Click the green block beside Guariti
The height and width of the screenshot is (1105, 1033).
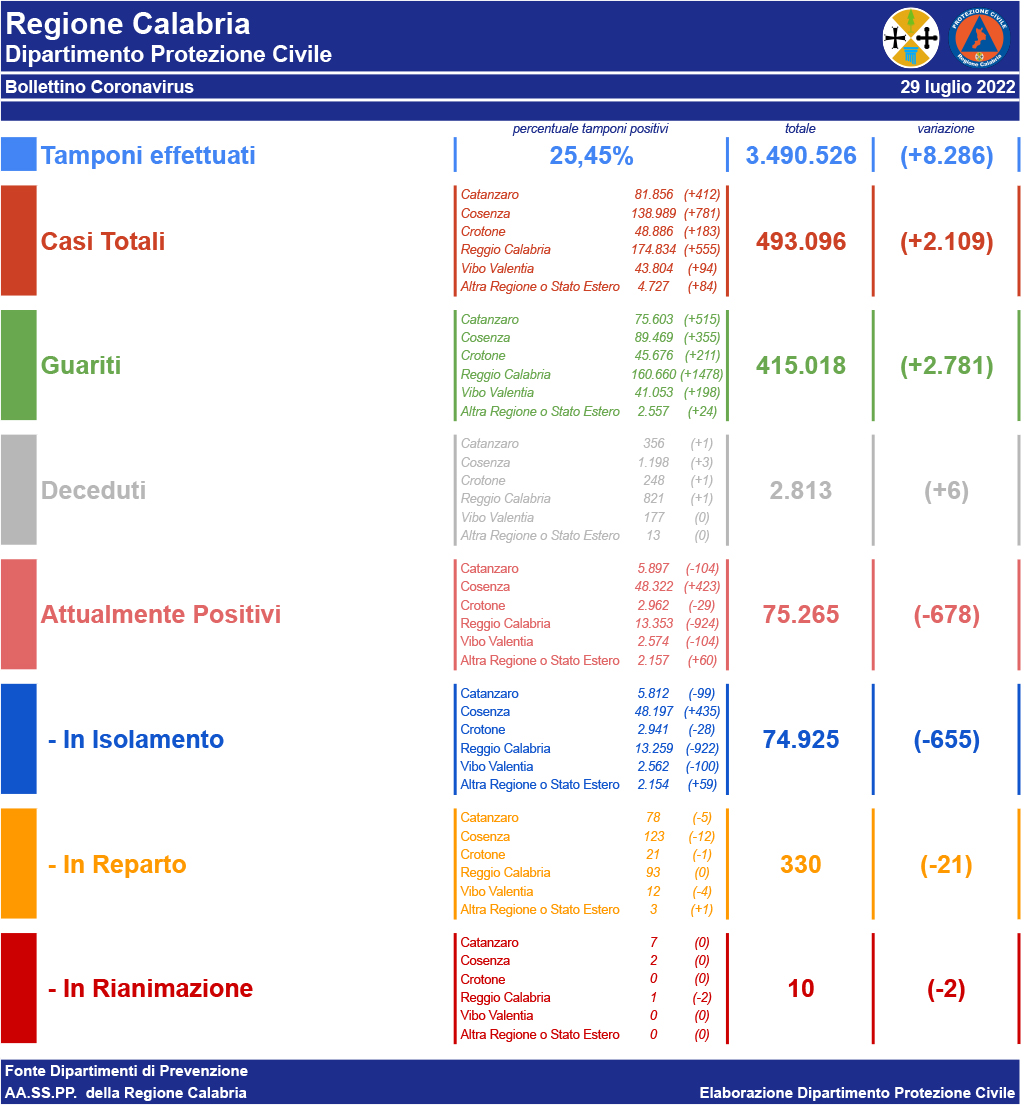pos(19,365)
